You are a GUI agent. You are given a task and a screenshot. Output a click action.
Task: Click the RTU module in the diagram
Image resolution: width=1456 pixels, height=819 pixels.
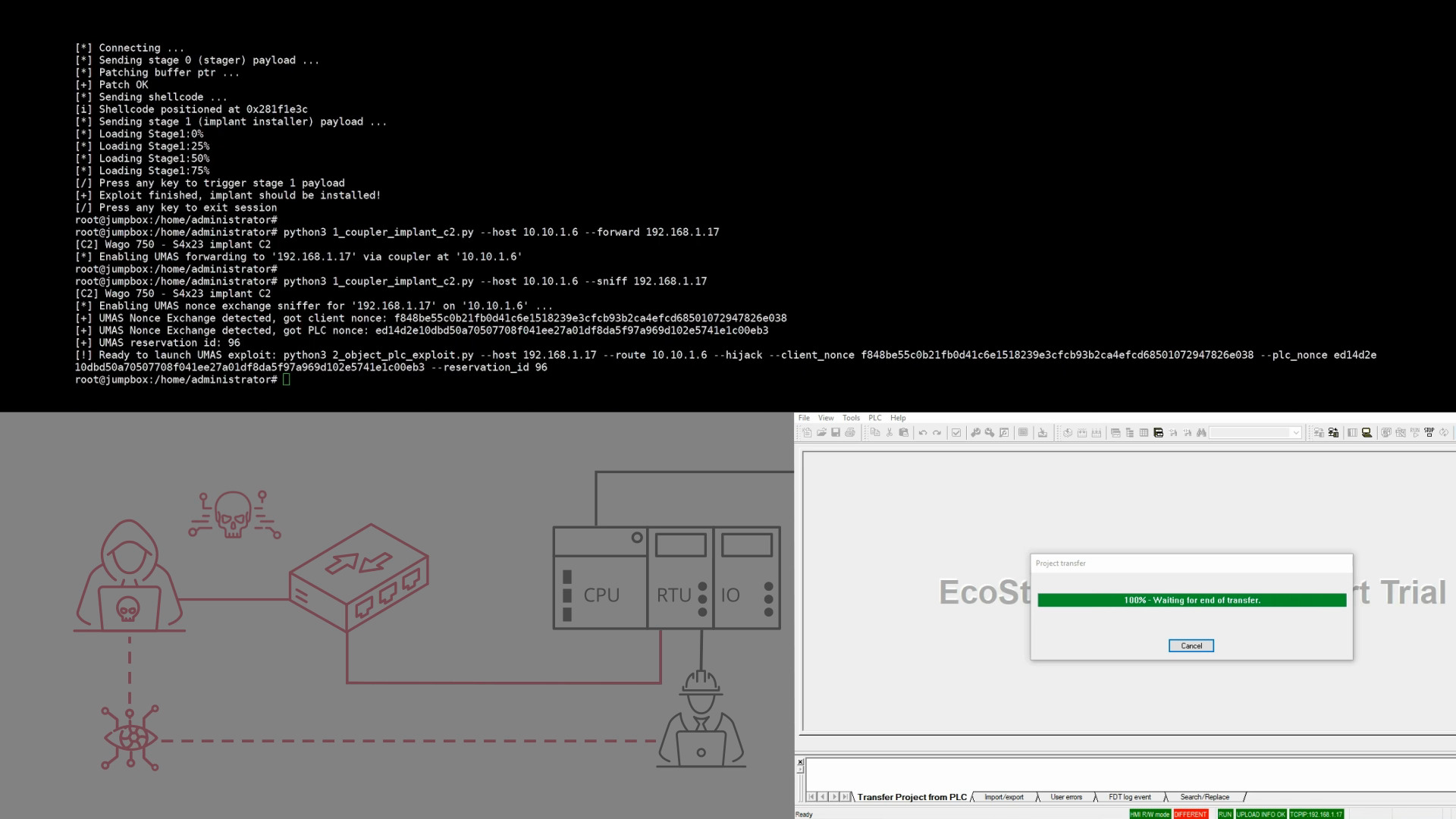(x=680, y=578)
